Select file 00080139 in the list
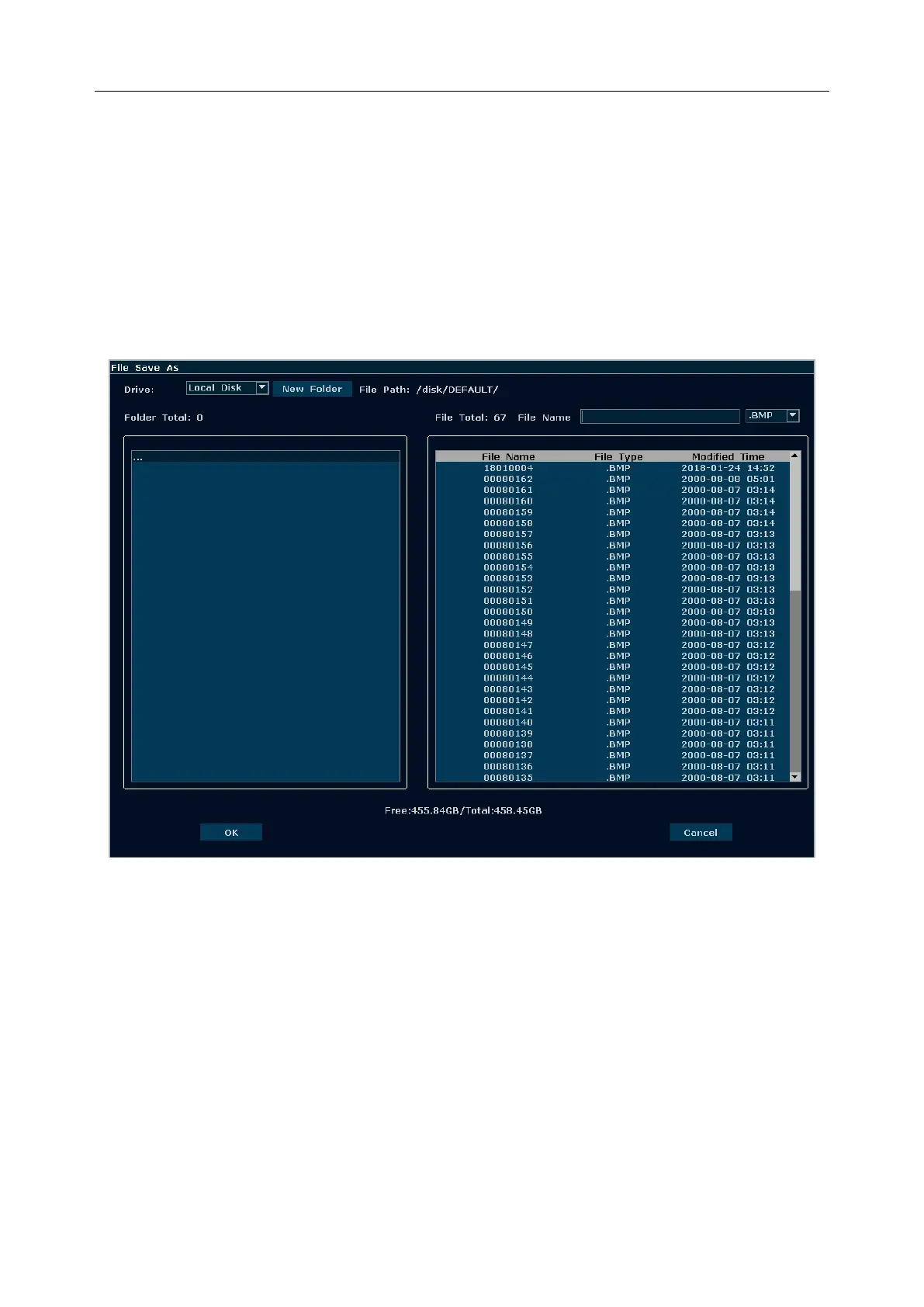Viewport: 924px width, 1307px height. point(612,733)
